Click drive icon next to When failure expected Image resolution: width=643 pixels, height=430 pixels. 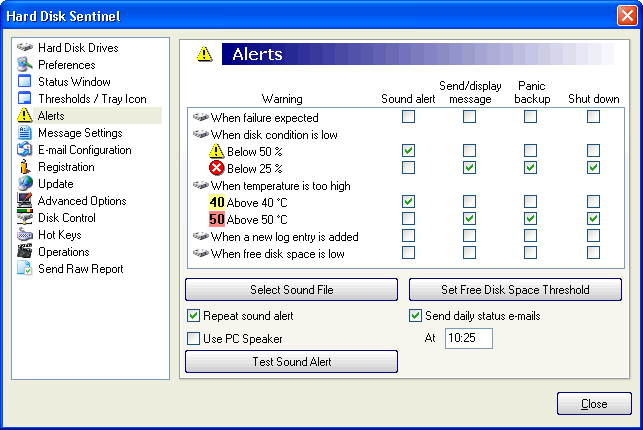201,117
